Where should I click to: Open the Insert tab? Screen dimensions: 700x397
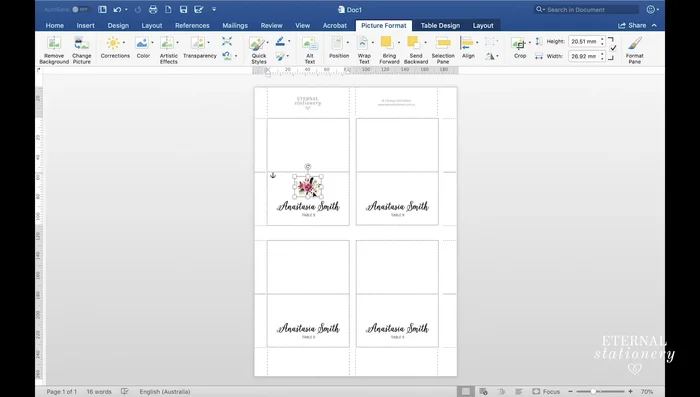pos(85,25)
